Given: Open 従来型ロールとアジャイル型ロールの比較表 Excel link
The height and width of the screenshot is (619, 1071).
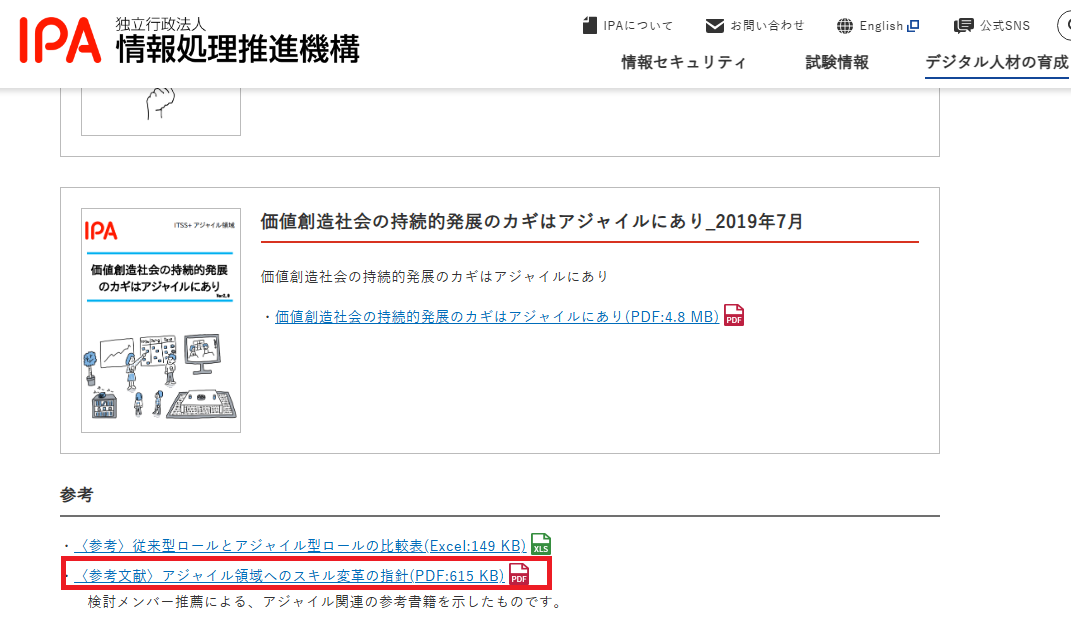Looking at the screenshot, I should tap(300, 546).
